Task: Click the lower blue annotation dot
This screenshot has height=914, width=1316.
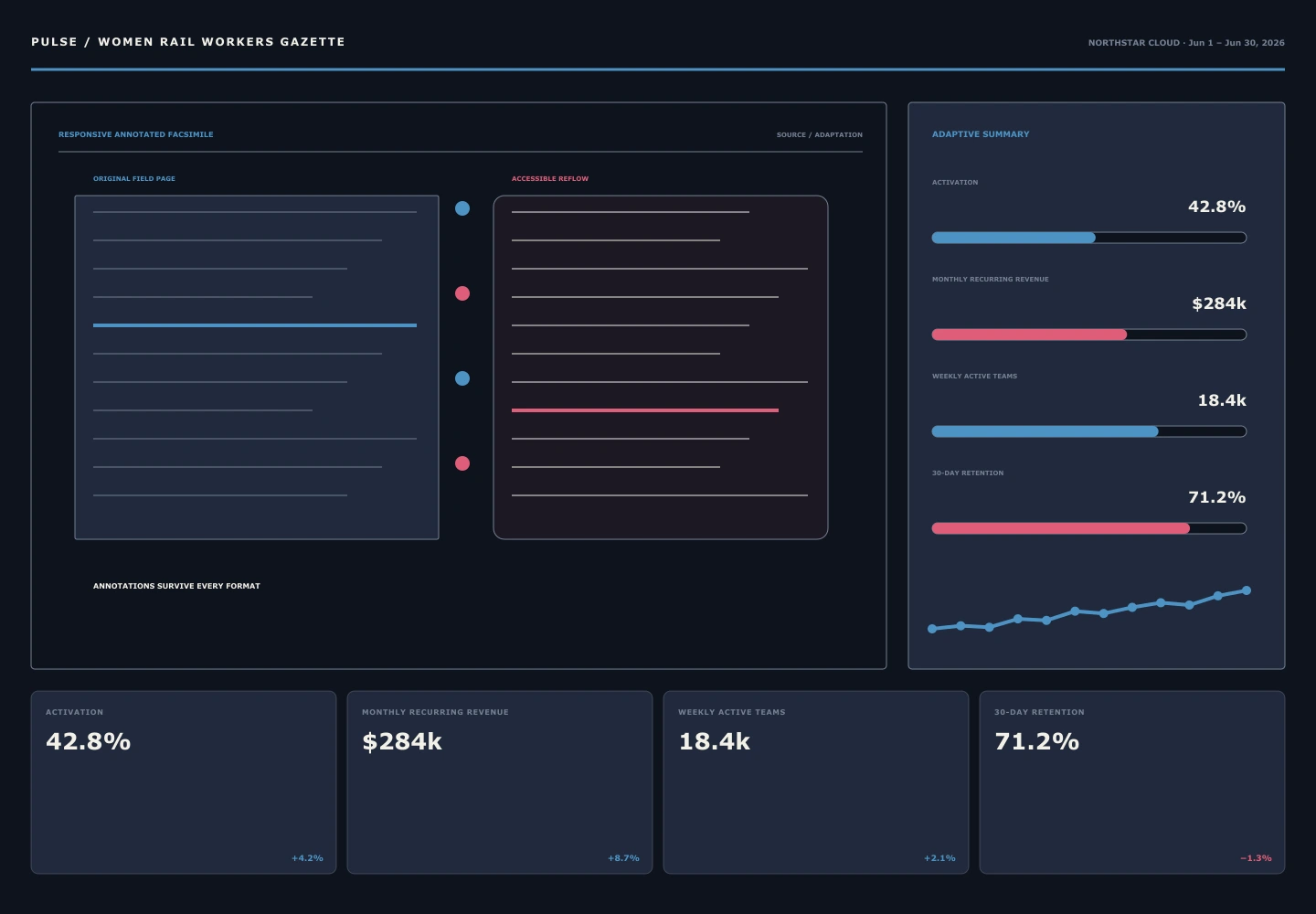Action: click(x=462, y=378)
